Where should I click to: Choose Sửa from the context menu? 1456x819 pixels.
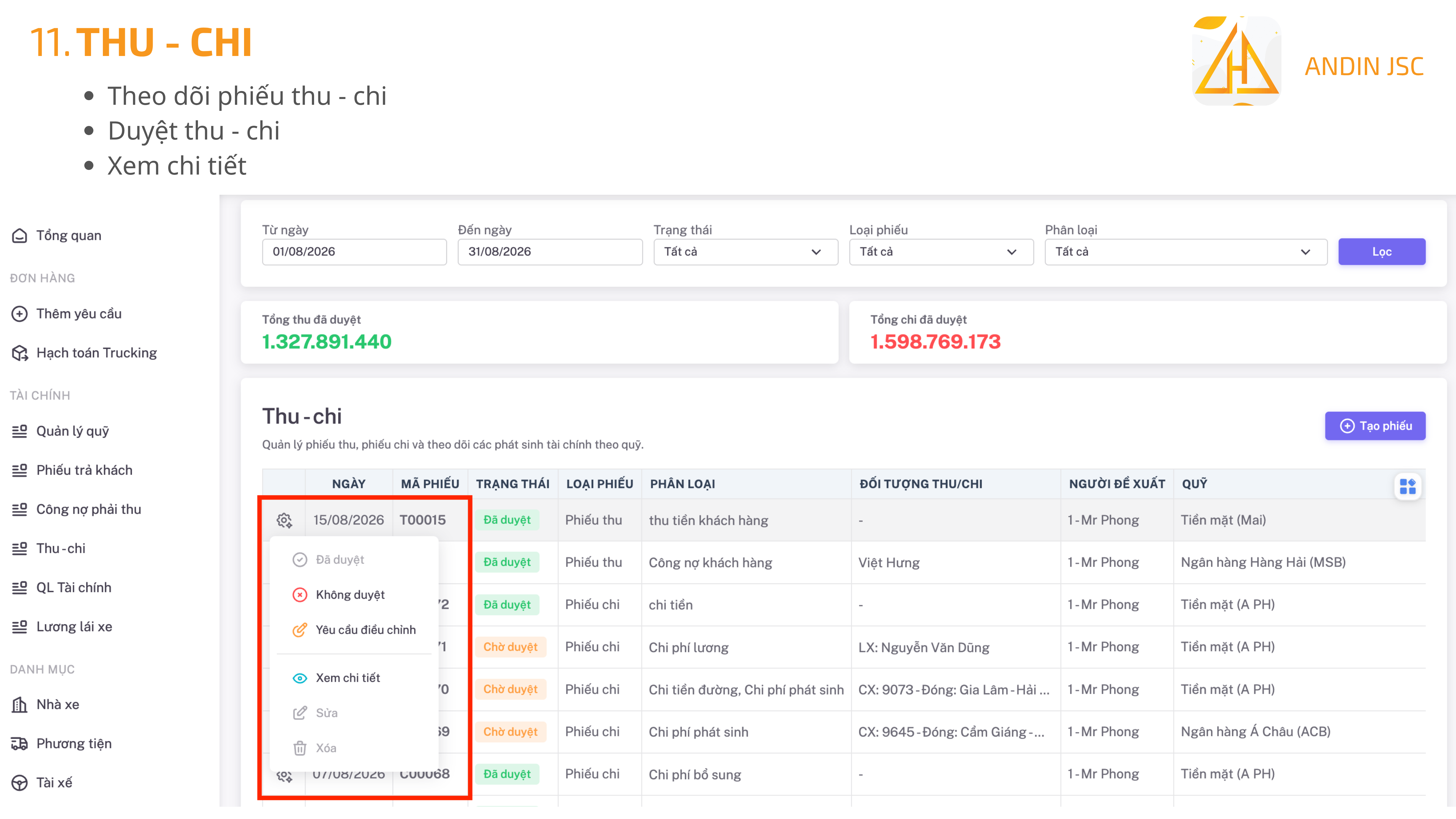[x=354, y=713]
